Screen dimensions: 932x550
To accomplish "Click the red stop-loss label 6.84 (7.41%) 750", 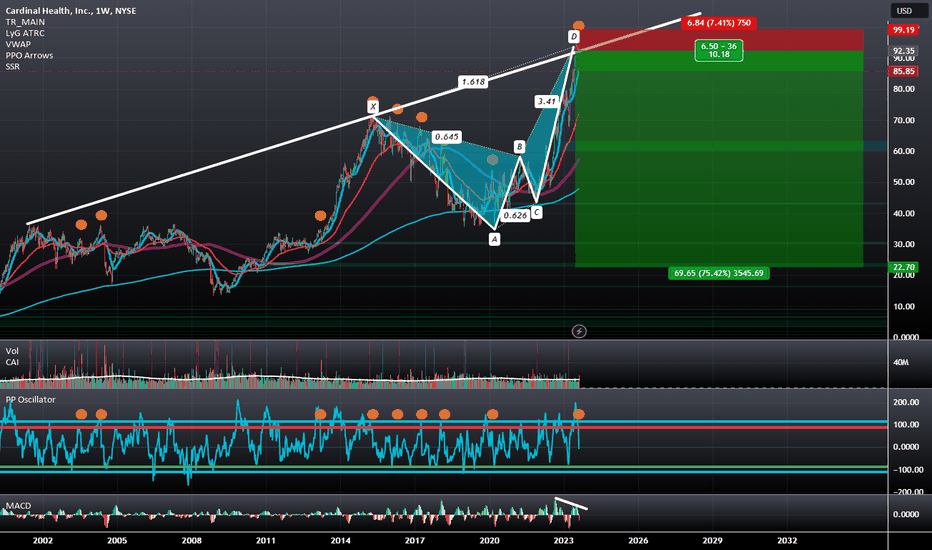I will [x=719, y=23].
